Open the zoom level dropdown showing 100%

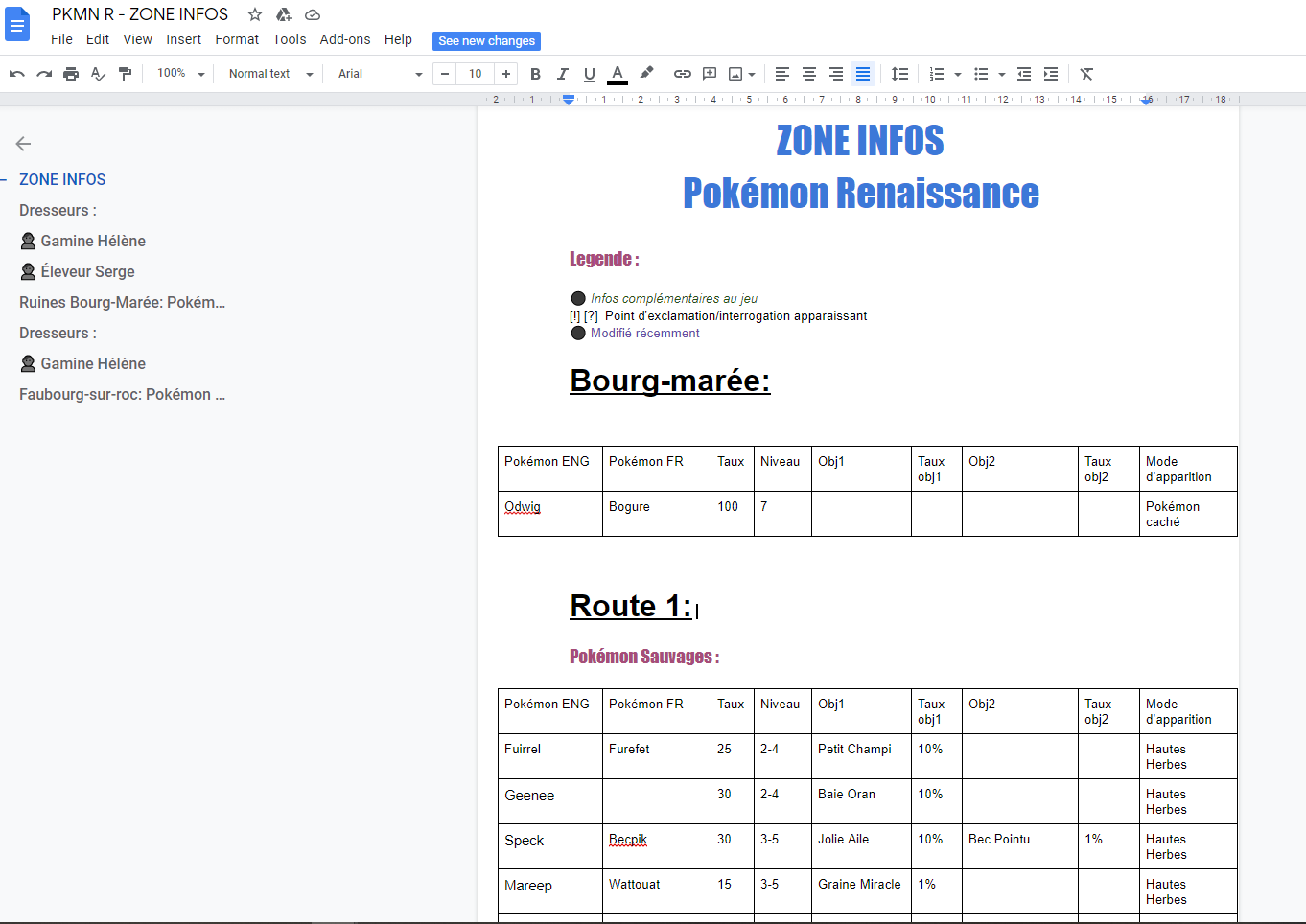click(181, 74)
